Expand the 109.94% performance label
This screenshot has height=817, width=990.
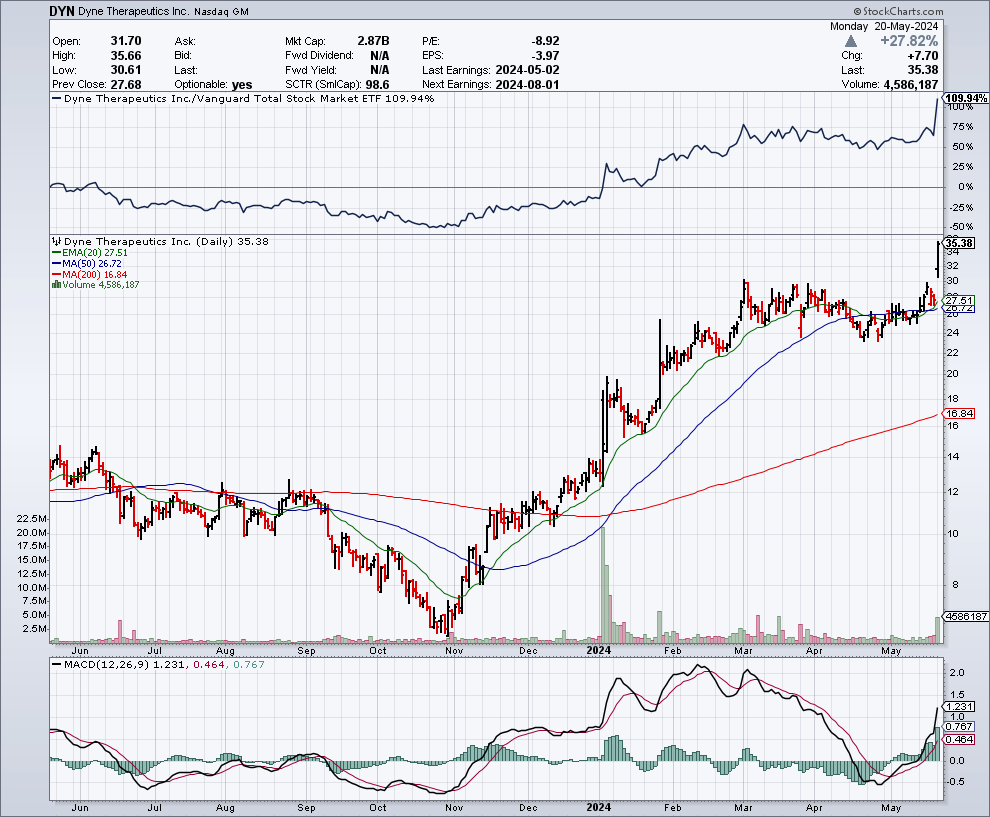(965, 98)
